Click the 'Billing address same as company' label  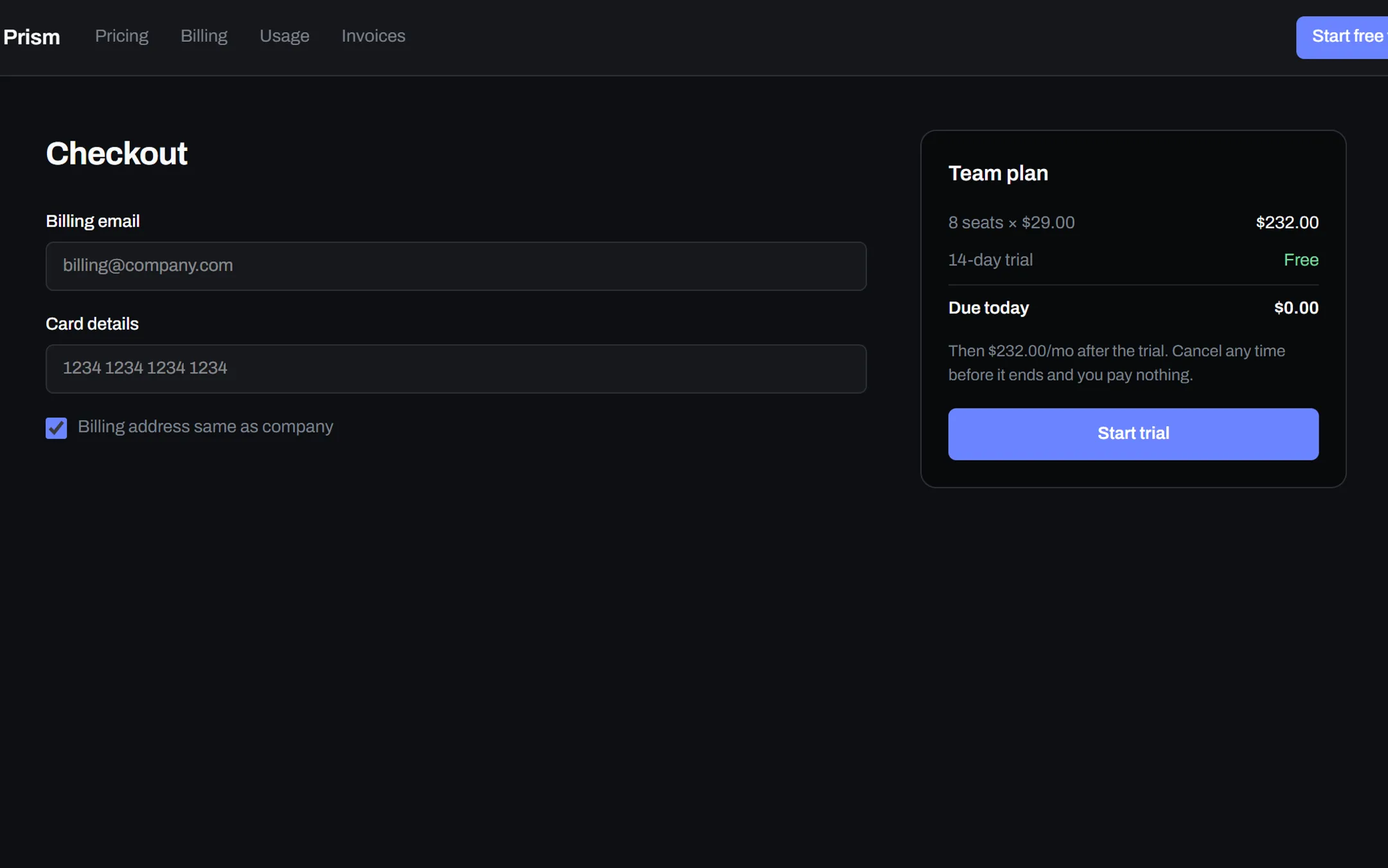coord(205,427)
